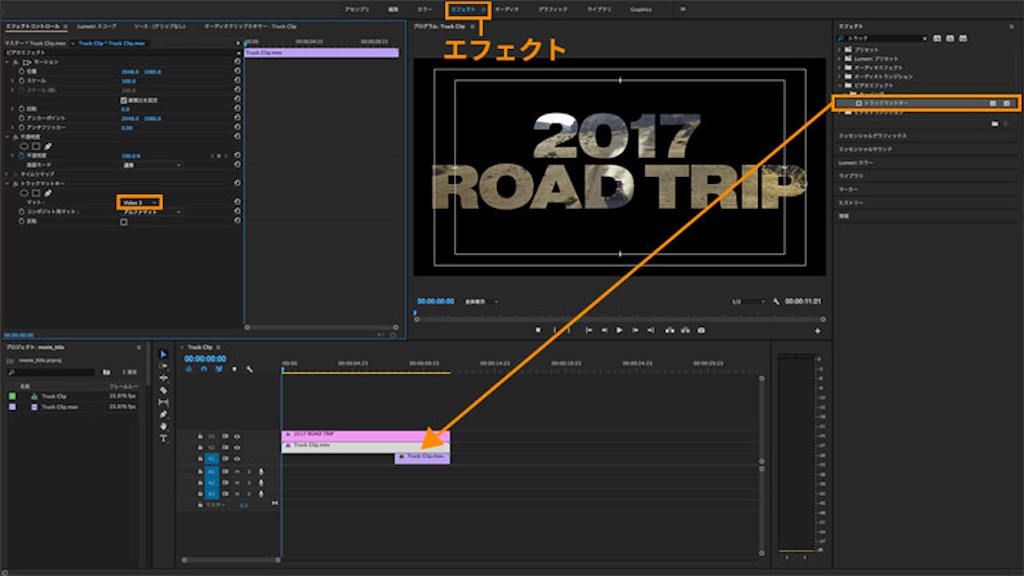Expand the Lumetri Presets folder
The height and width of the screenshot is (576, 1024).
pyautogui.click(x=840, y=59)
